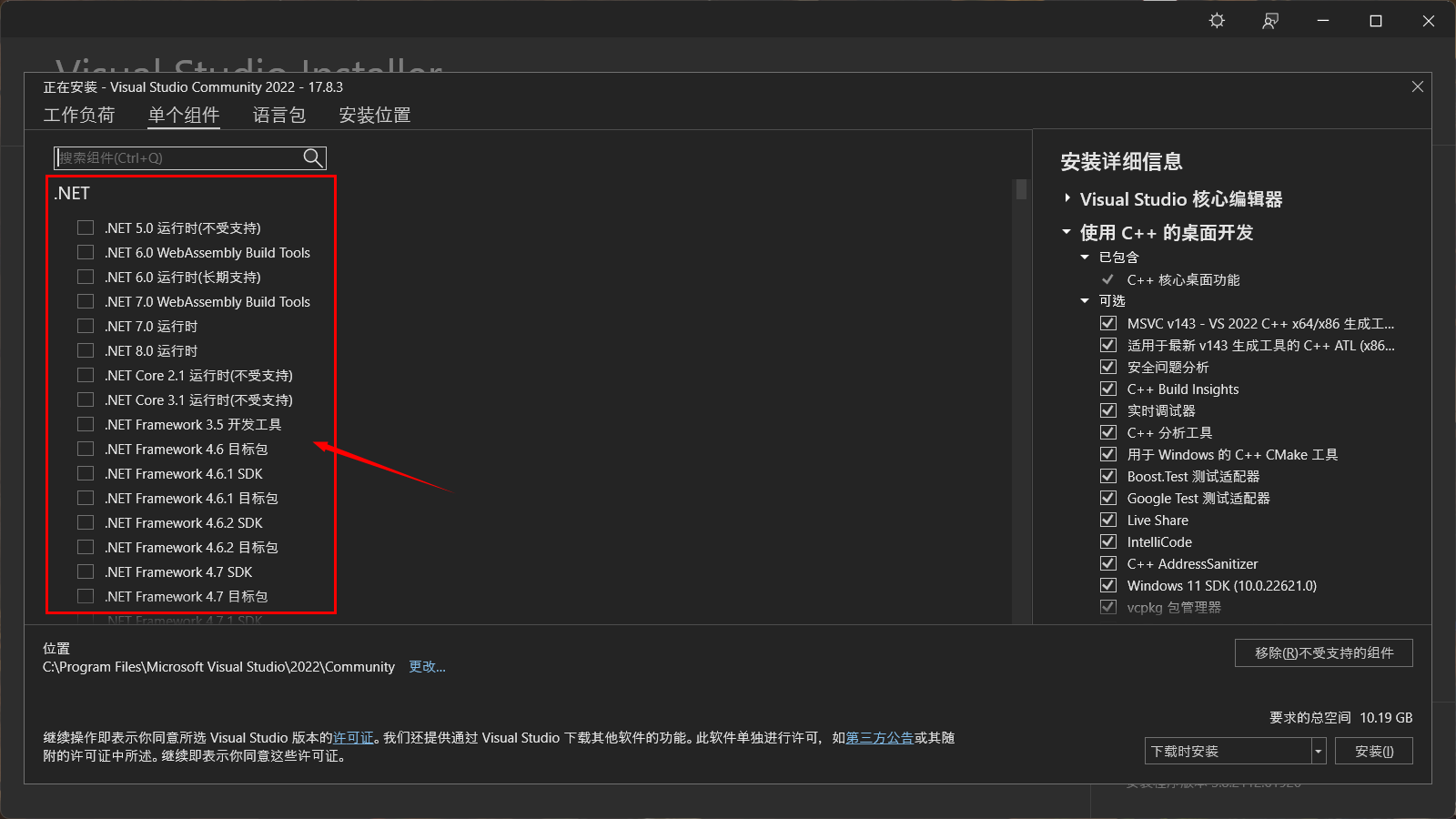The height and width of the screenshot is (819, 1456).
Task: Select .NET Framework 4.6.2 目标包 checkbox
Action: (x=86, y=547)
